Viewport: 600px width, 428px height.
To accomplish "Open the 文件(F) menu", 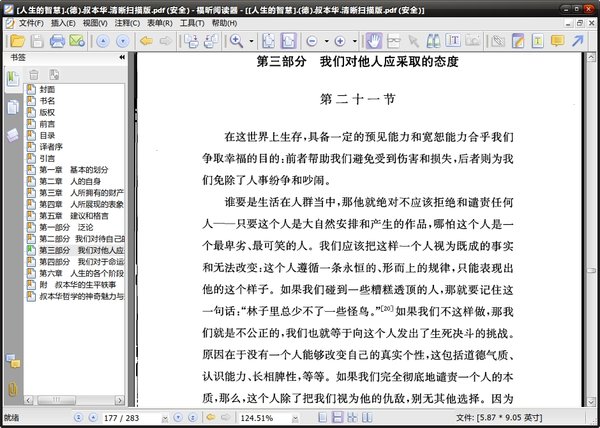I will (x=30, y=22).
